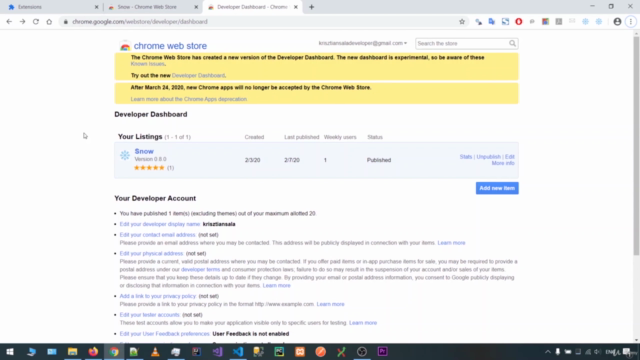This screenshot has height=360, width=640.
Task: Edit your tester accounts
Action: 149,315
